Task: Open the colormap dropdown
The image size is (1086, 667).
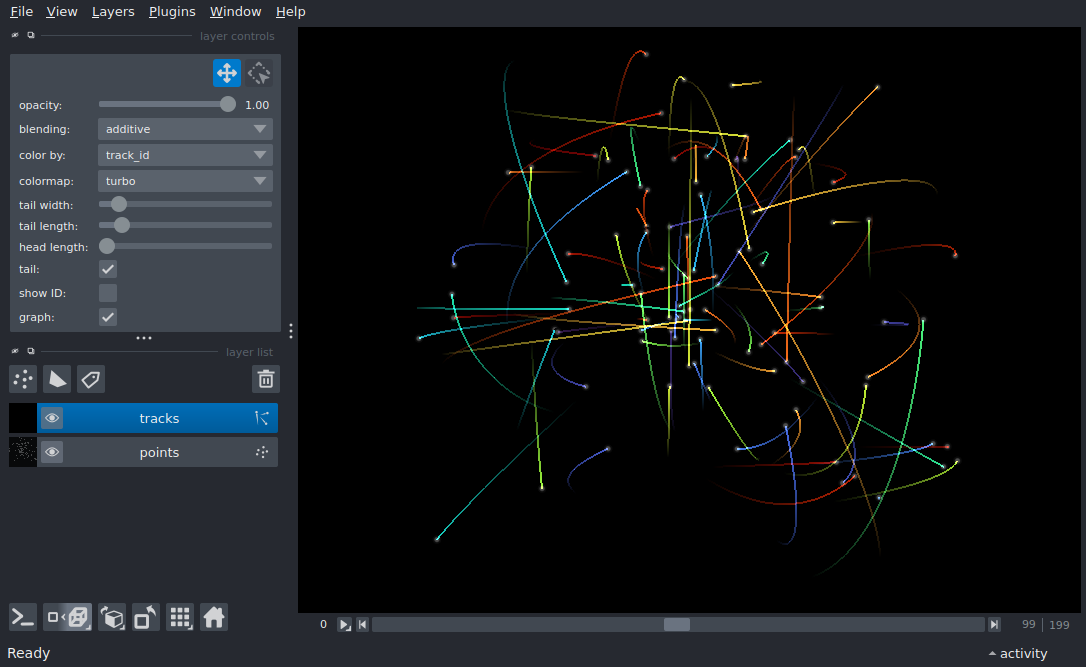Action: [x=185, y=181]
